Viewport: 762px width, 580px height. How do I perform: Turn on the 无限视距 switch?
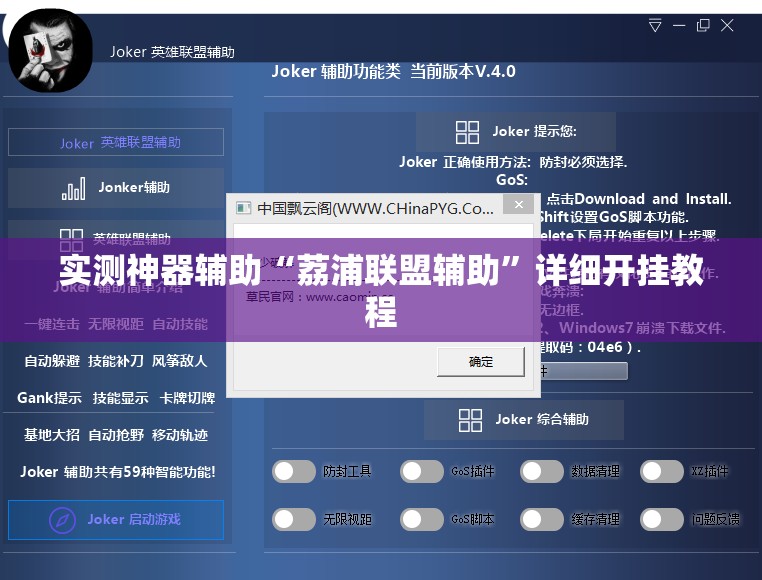(294, 519)
